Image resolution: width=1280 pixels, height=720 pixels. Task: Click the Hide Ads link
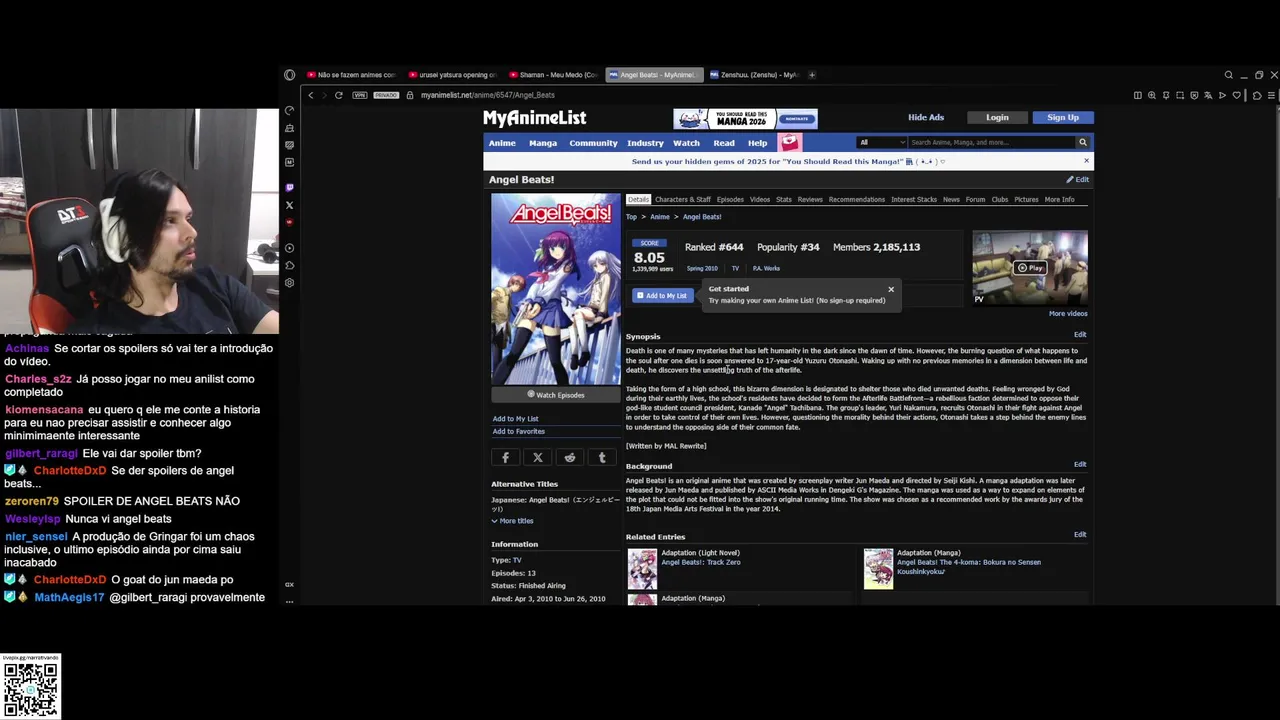(926, 117)
